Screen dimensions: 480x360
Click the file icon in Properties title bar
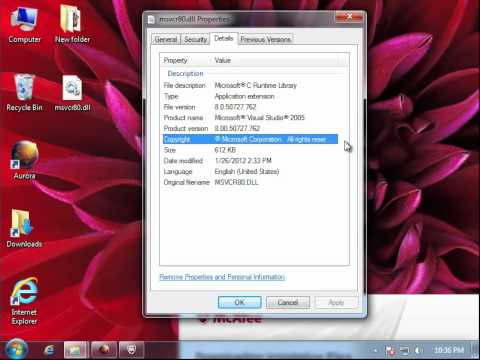pos(152,19)
